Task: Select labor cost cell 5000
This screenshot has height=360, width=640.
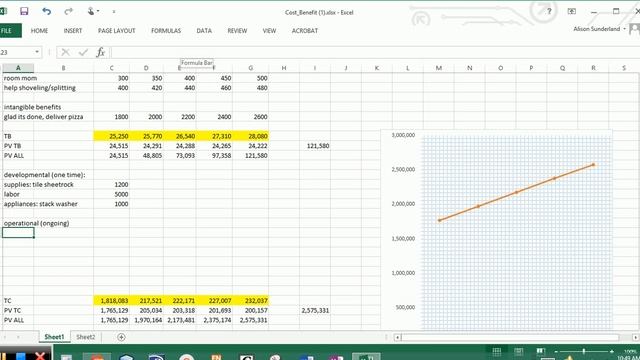Action: 111,194
